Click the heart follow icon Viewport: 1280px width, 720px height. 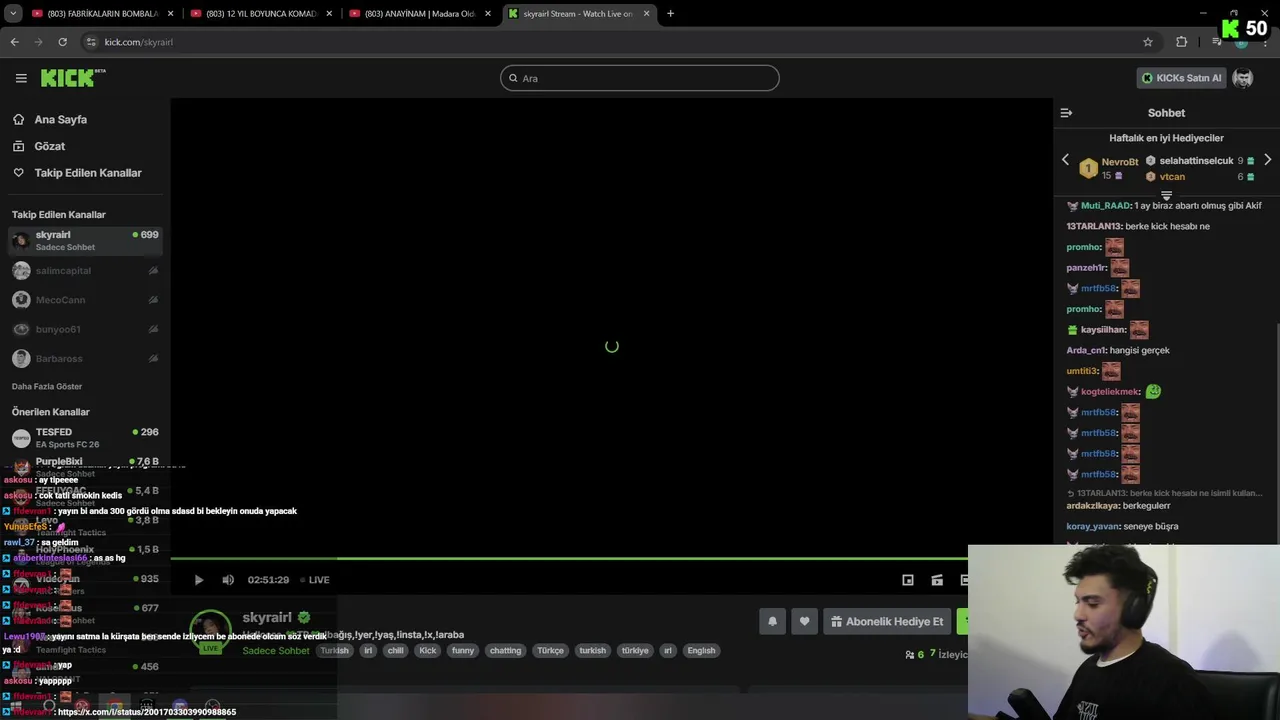[x=804, y=621]
